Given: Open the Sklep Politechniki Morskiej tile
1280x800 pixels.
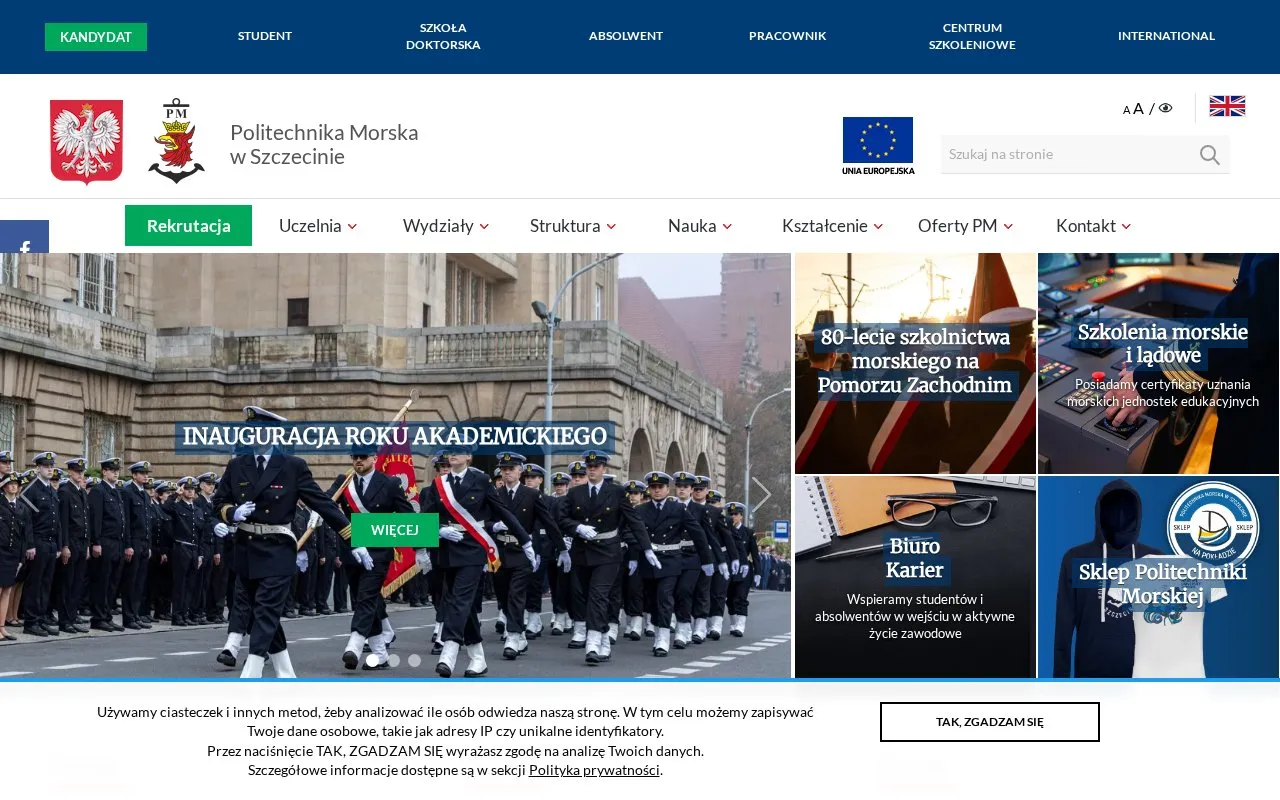Looking at the screenshot, I should coord(1159,577).
